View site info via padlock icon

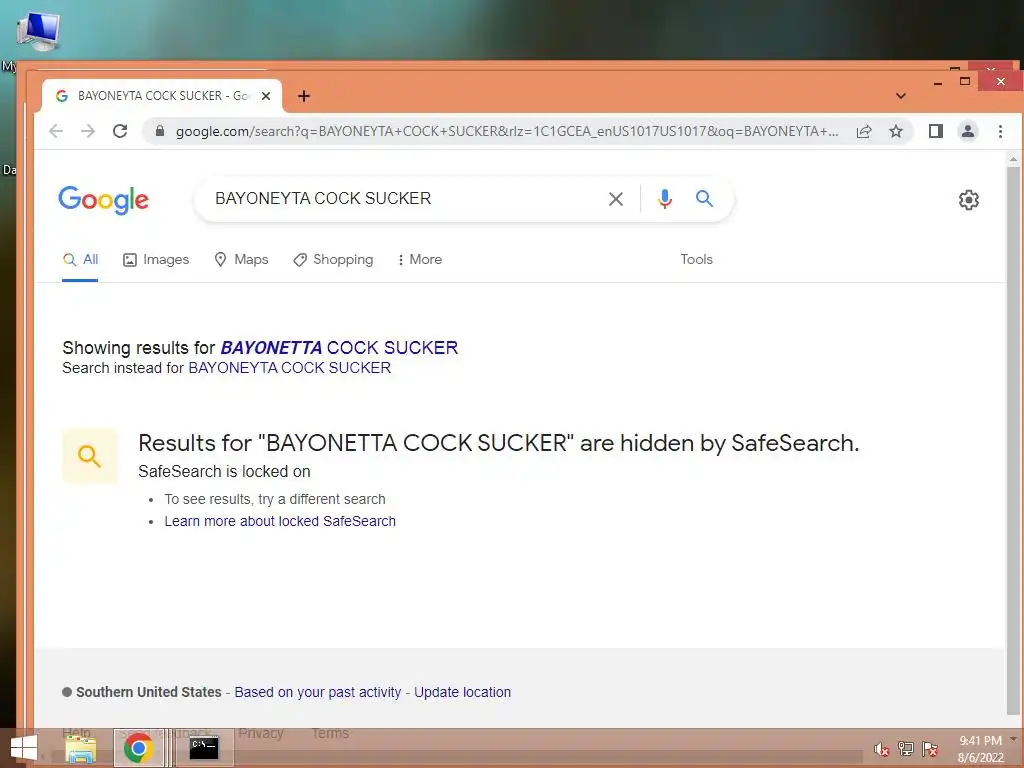(159, 131)
